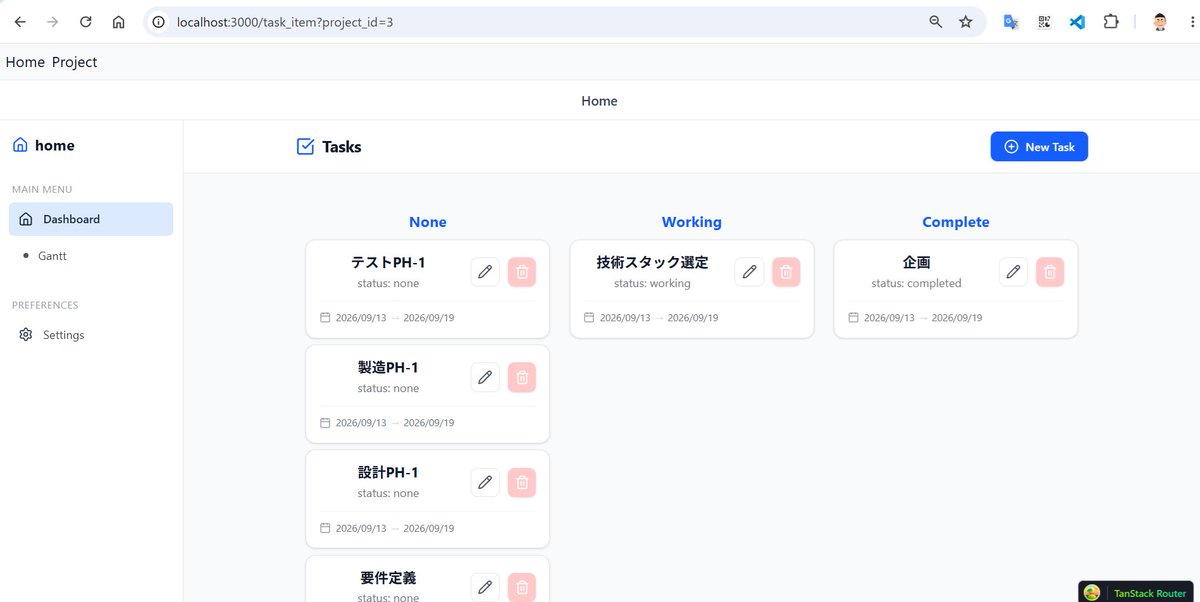
Task: Edit the 技術スタック選定 task with pencil icon
Action: click(749, 272)
